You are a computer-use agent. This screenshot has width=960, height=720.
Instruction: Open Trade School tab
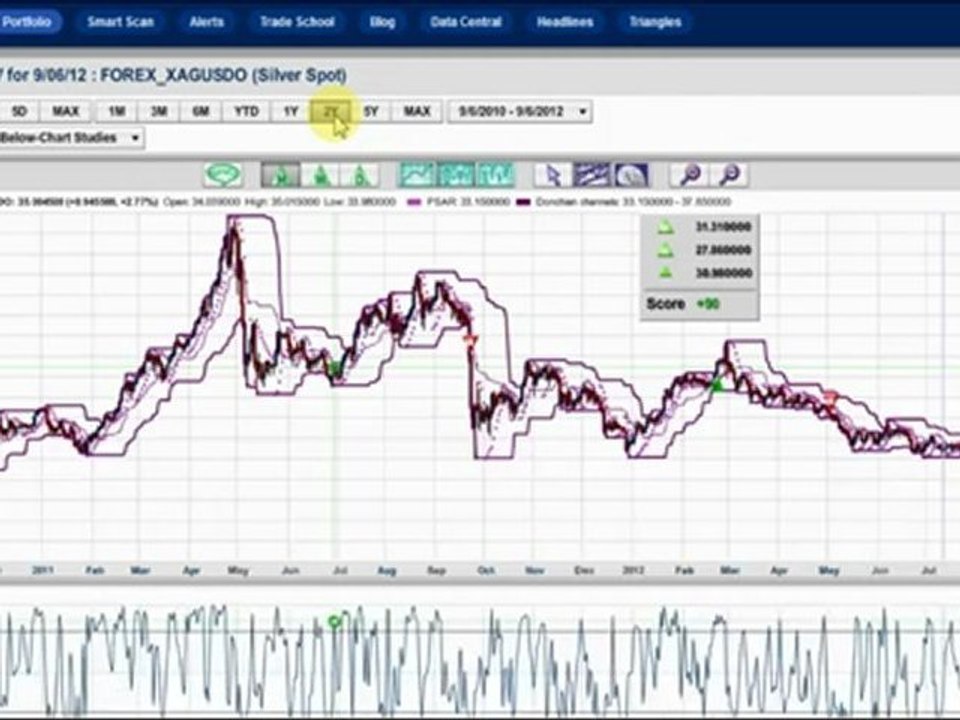tap(297, 22)
